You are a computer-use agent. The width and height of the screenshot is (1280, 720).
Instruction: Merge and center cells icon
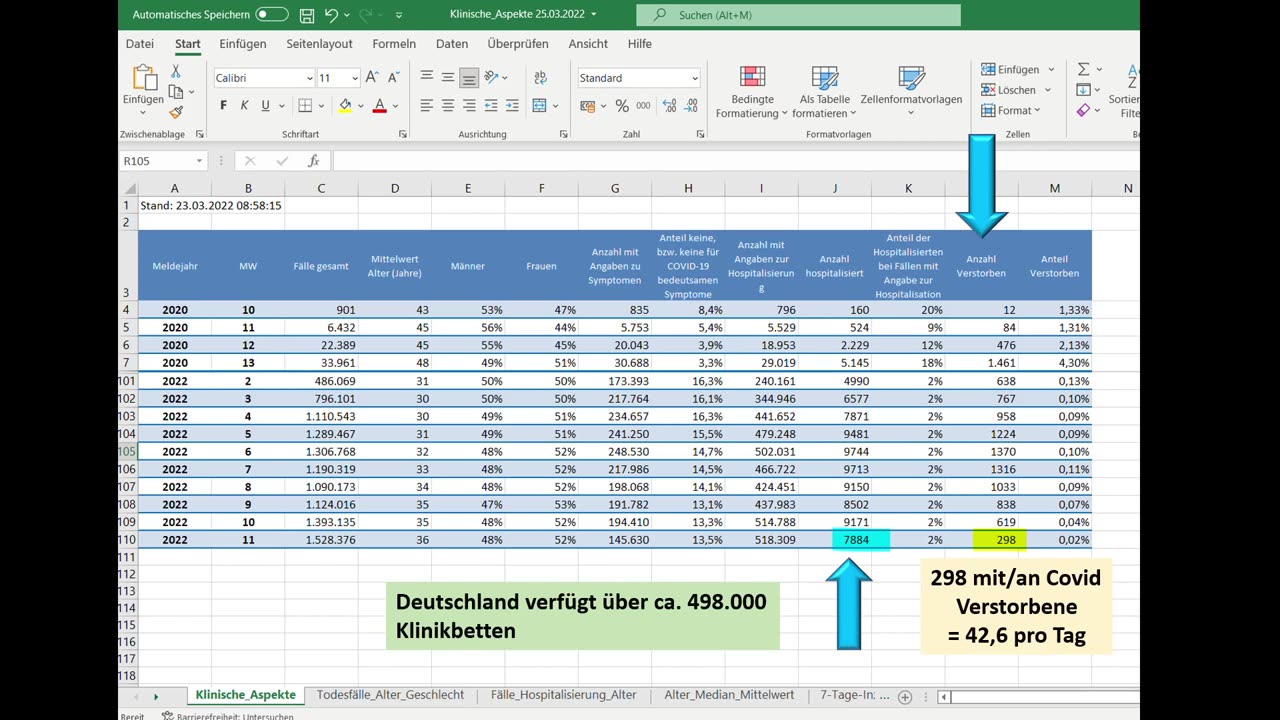coord(540,106)
